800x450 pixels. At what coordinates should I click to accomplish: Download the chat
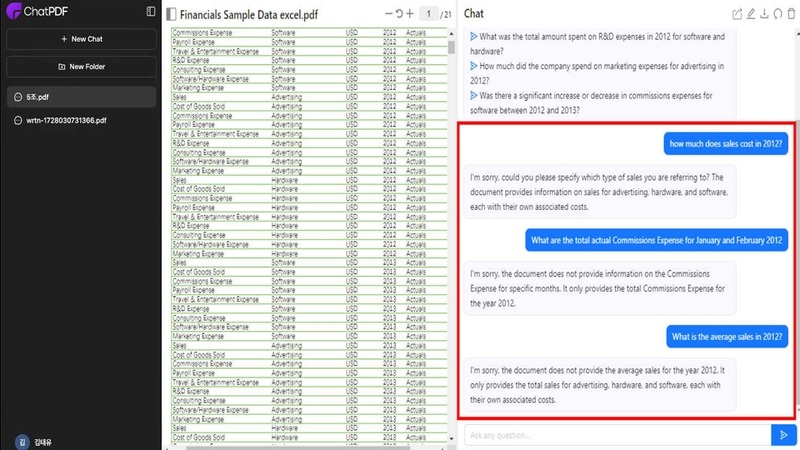(764, 14)
